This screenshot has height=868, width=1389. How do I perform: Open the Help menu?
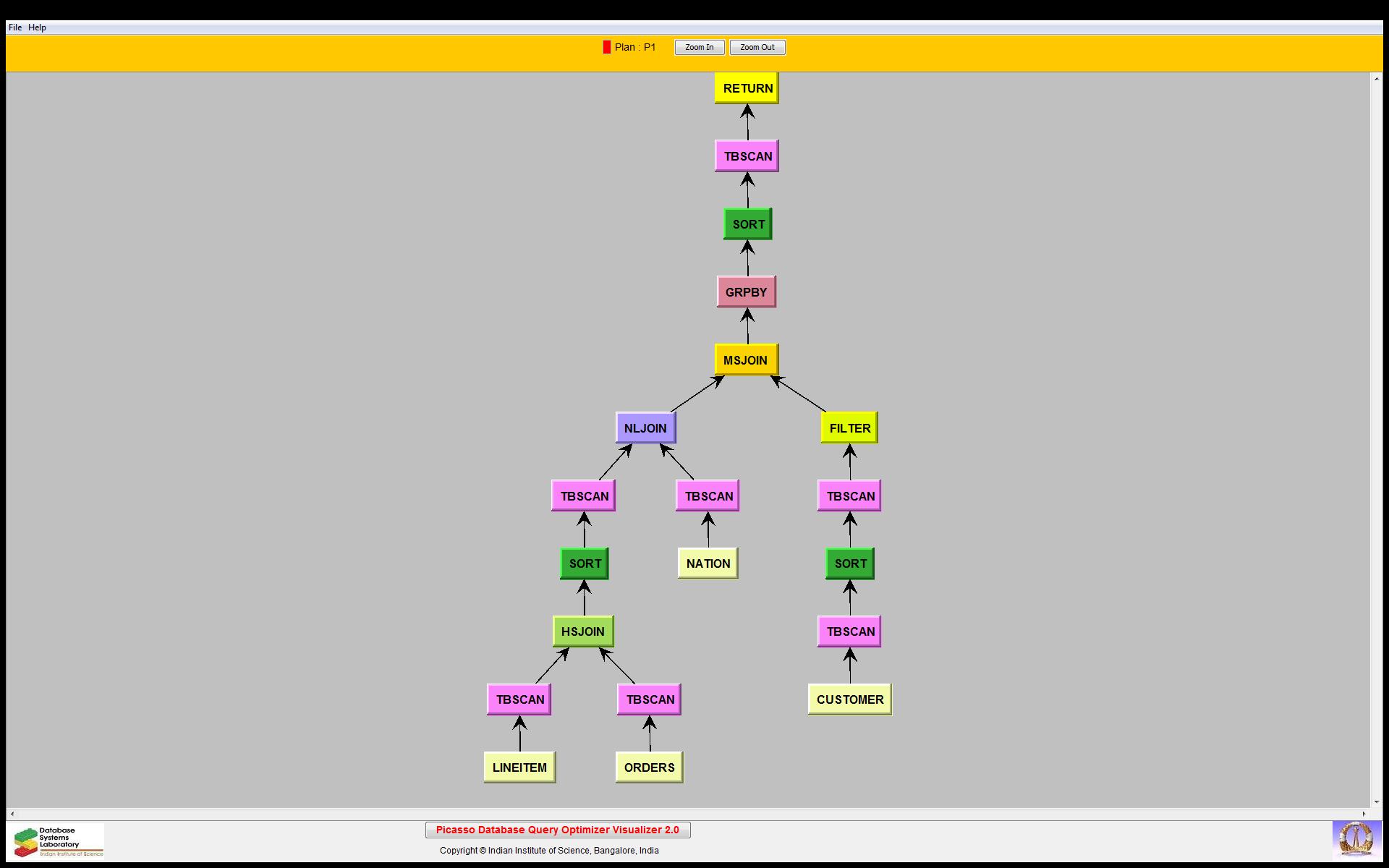pos(37,27)
